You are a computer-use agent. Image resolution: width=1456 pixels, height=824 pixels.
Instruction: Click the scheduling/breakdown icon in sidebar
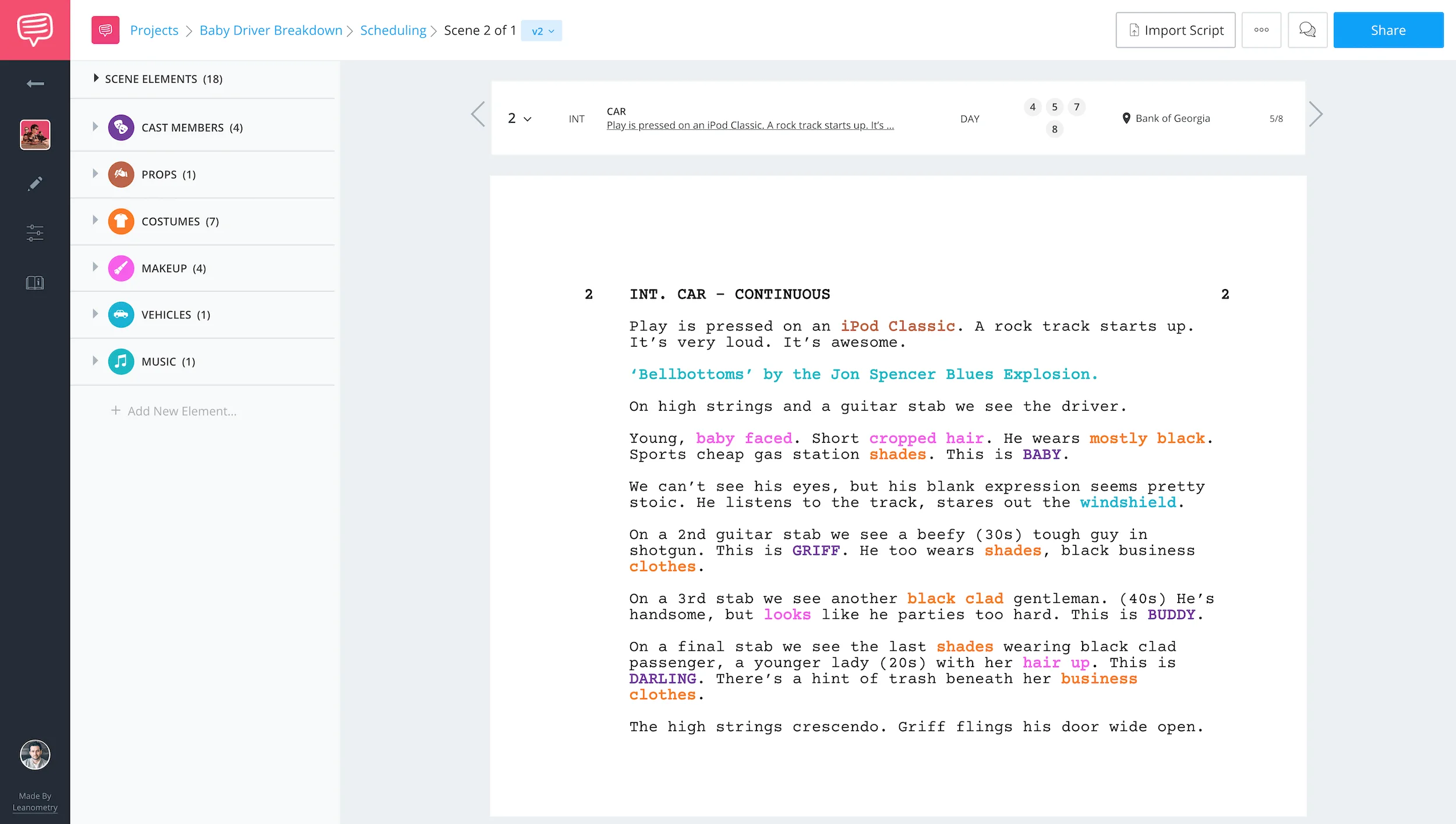point(35,233)
